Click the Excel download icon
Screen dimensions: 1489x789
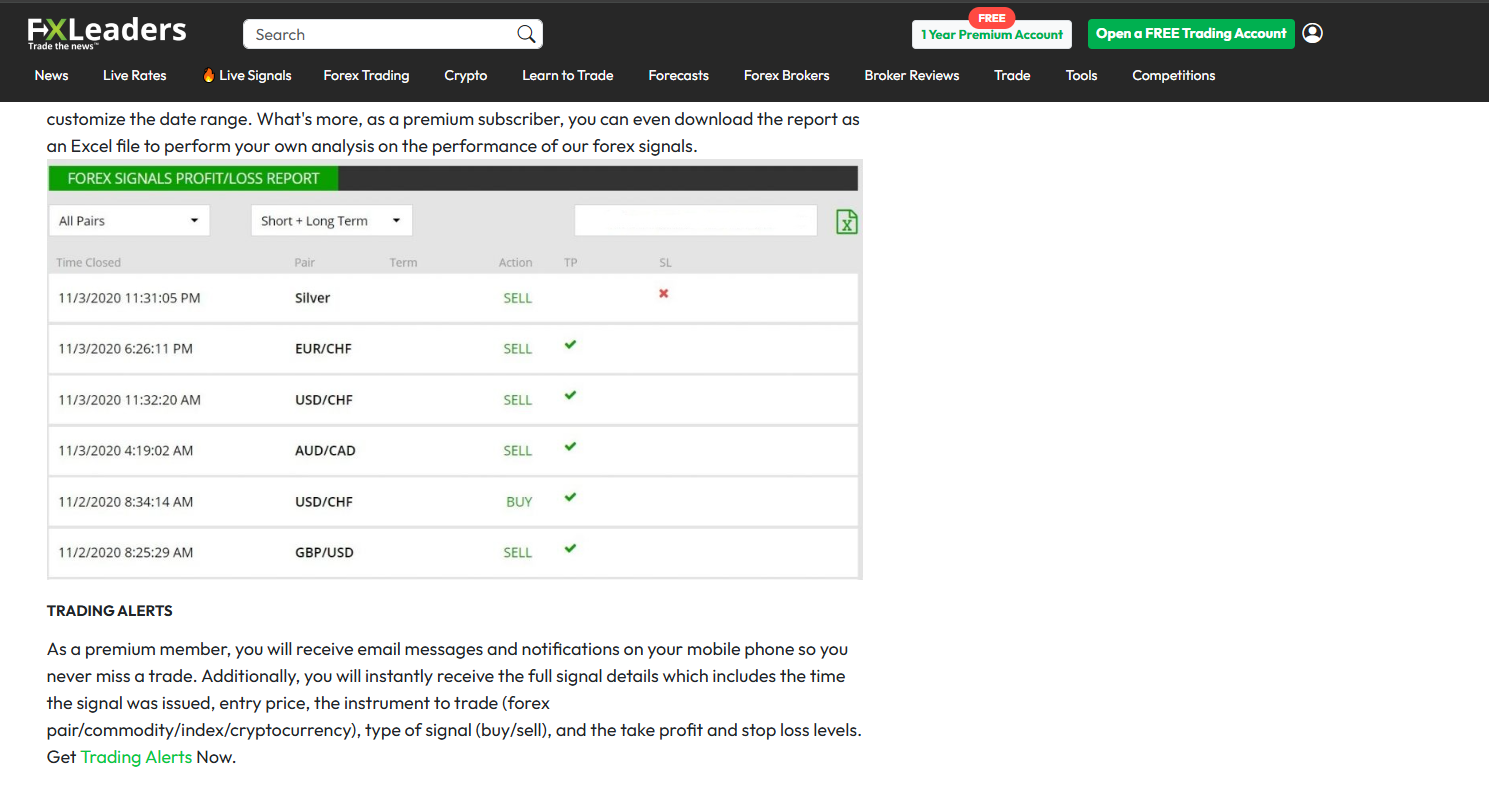click(846, 221)
